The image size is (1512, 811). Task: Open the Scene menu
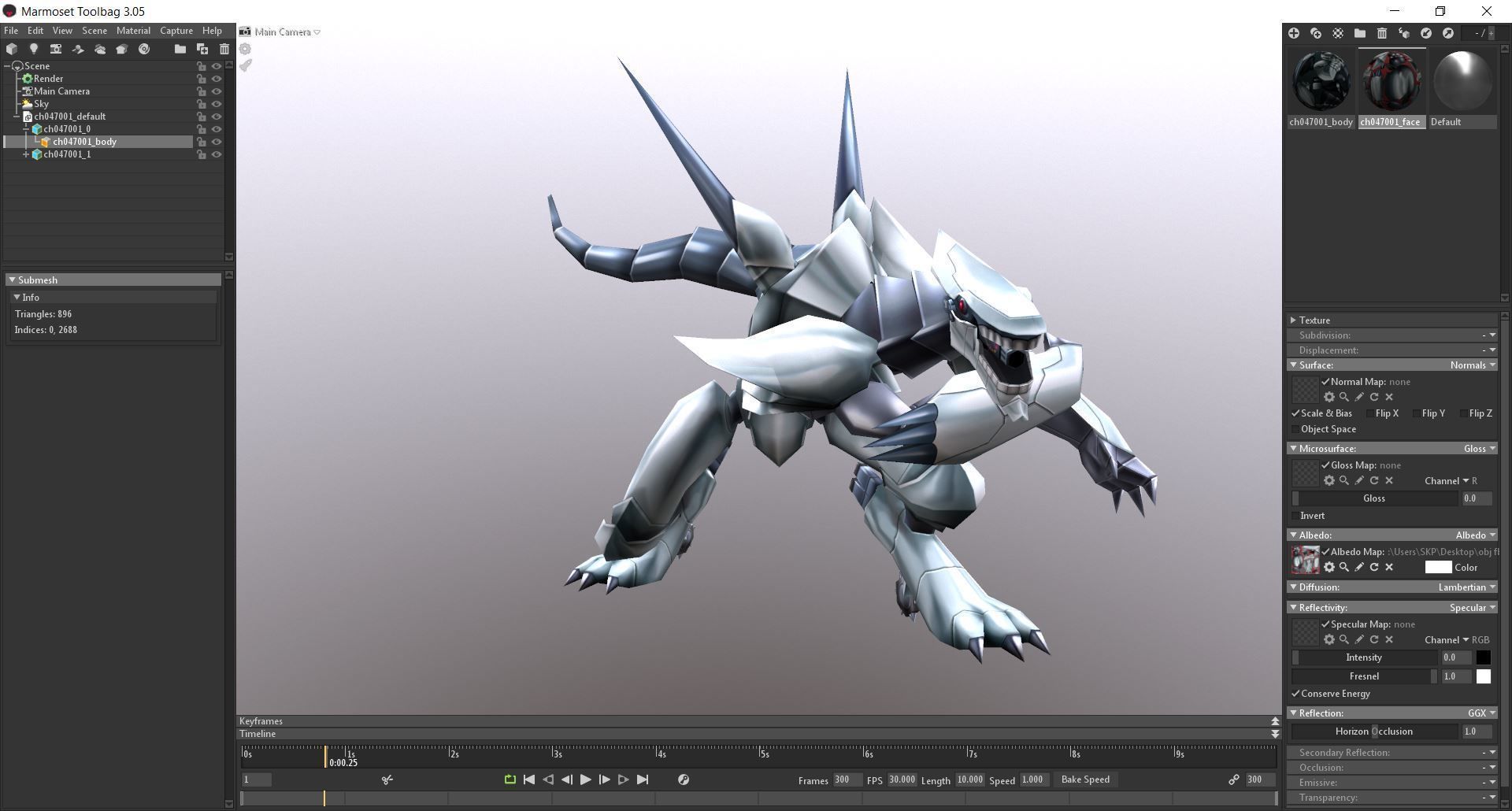pos(94,31)
